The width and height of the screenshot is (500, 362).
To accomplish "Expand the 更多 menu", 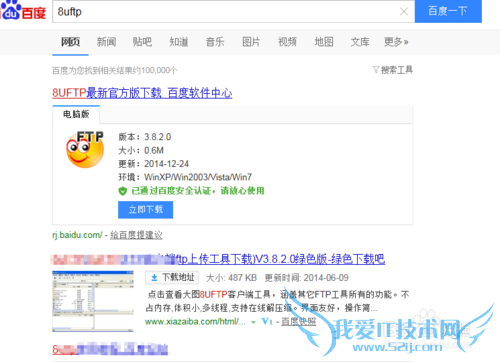I will [396, 42].
